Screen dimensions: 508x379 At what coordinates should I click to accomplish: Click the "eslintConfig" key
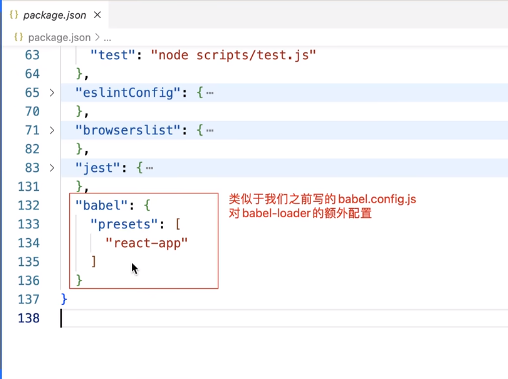coord(128,93)
